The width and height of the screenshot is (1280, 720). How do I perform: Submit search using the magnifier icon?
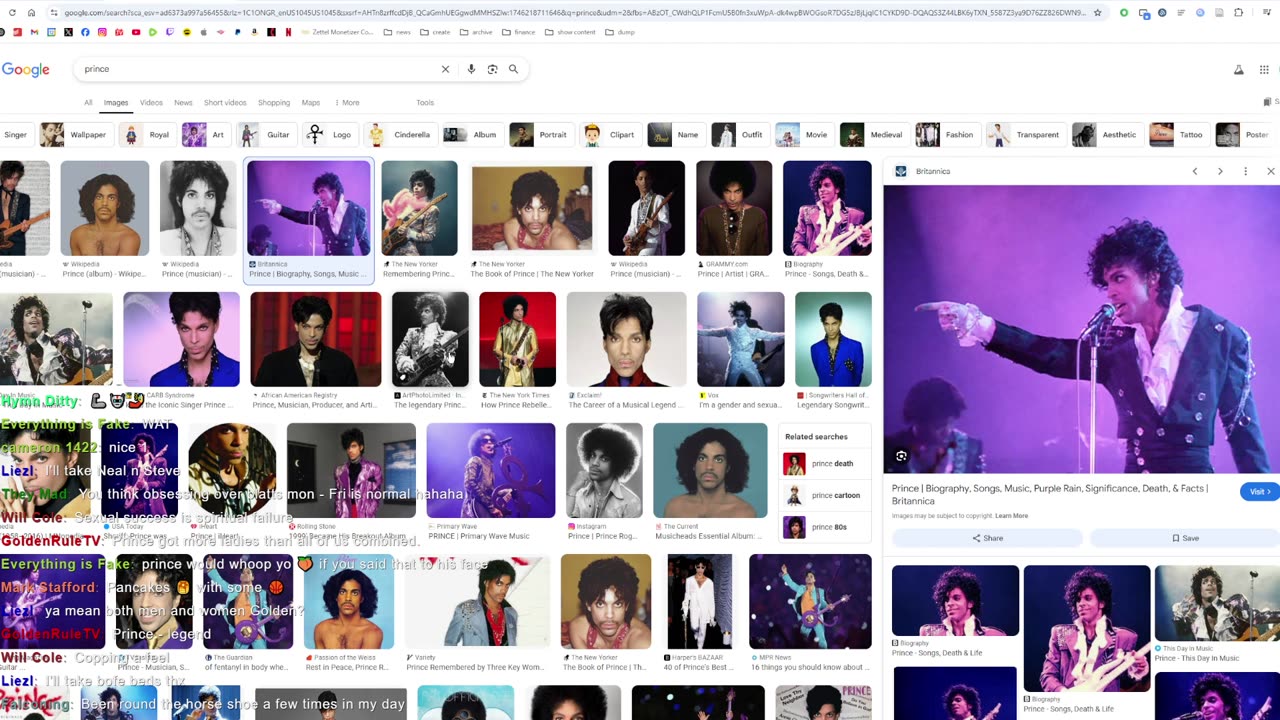click(513, 69)
